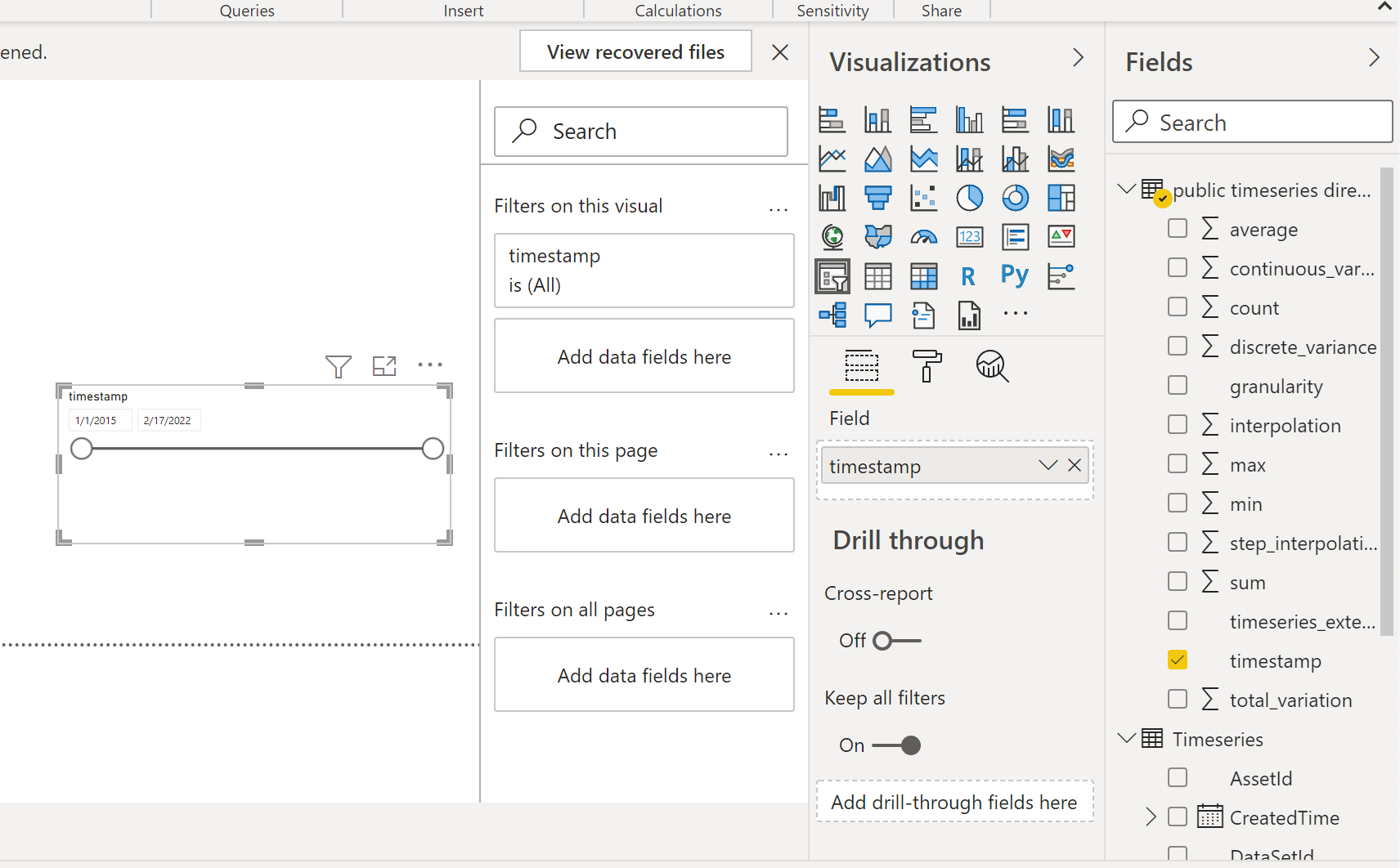This screenshot has width=1400, height=868.
Task: Insert an R script visual
Action: [x=968, y=276]
